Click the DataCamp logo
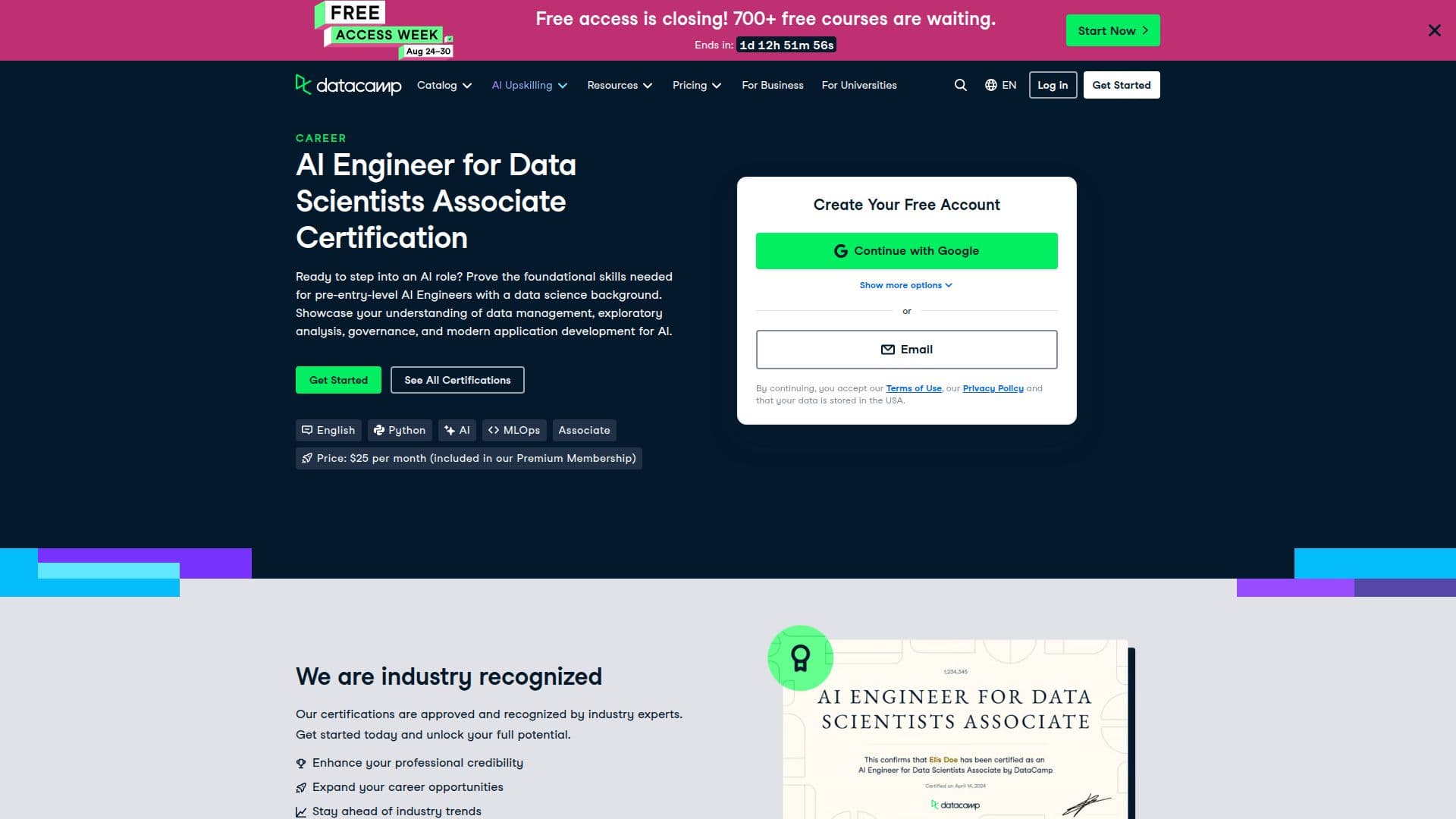The image size is (1456, 819). point(348,85)
